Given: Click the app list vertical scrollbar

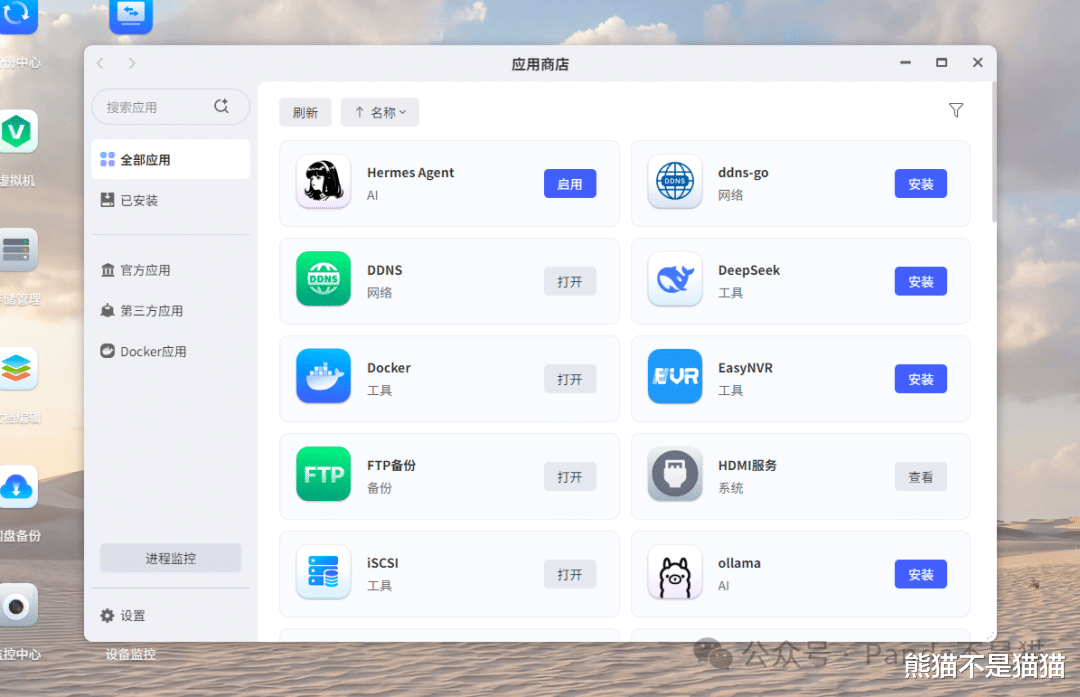Looking at the screenshot, I should click(993, 152).
